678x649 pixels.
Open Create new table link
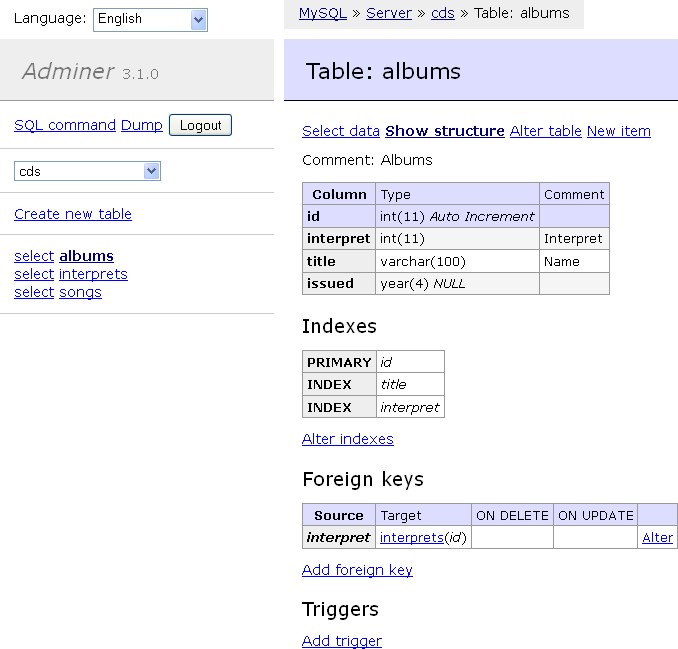coord(73,214)
